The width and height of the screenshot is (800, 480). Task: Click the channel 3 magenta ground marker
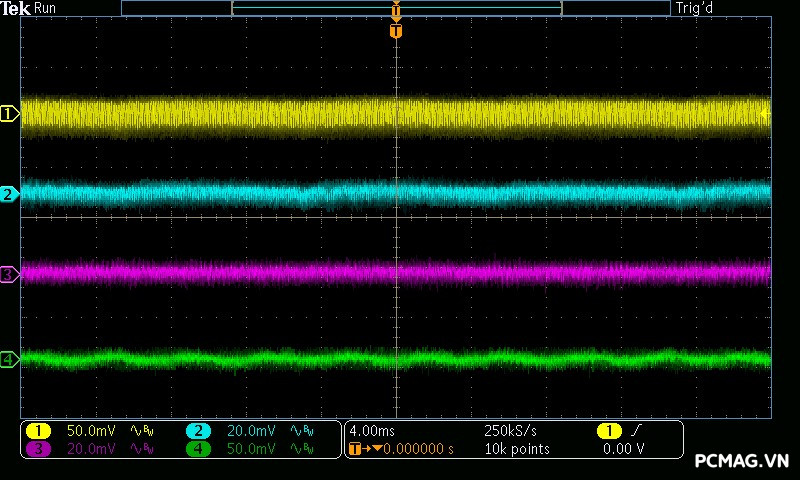(x=9, y=274)
